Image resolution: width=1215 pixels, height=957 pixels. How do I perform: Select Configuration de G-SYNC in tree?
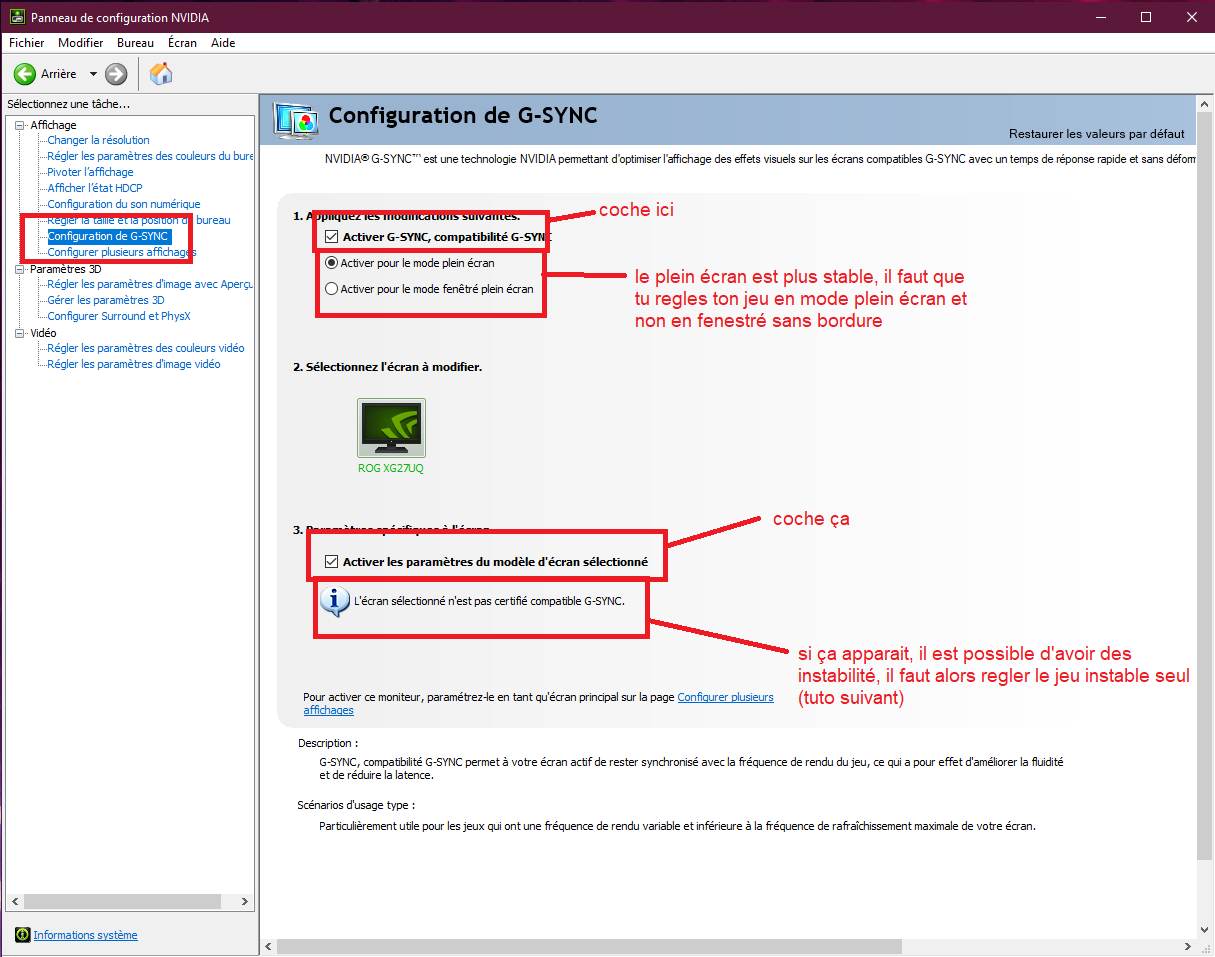[109, 236]
